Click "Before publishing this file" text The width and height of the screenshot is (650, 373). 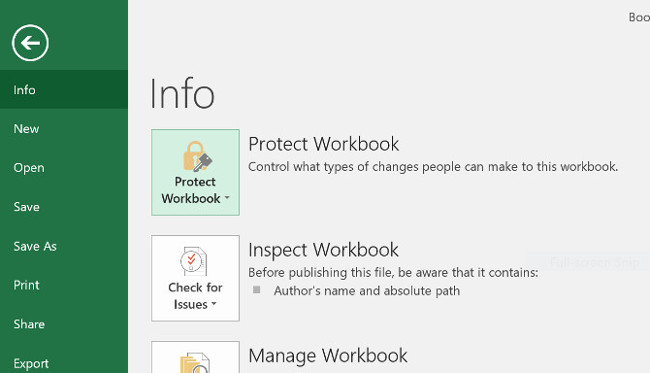(393, 272)
